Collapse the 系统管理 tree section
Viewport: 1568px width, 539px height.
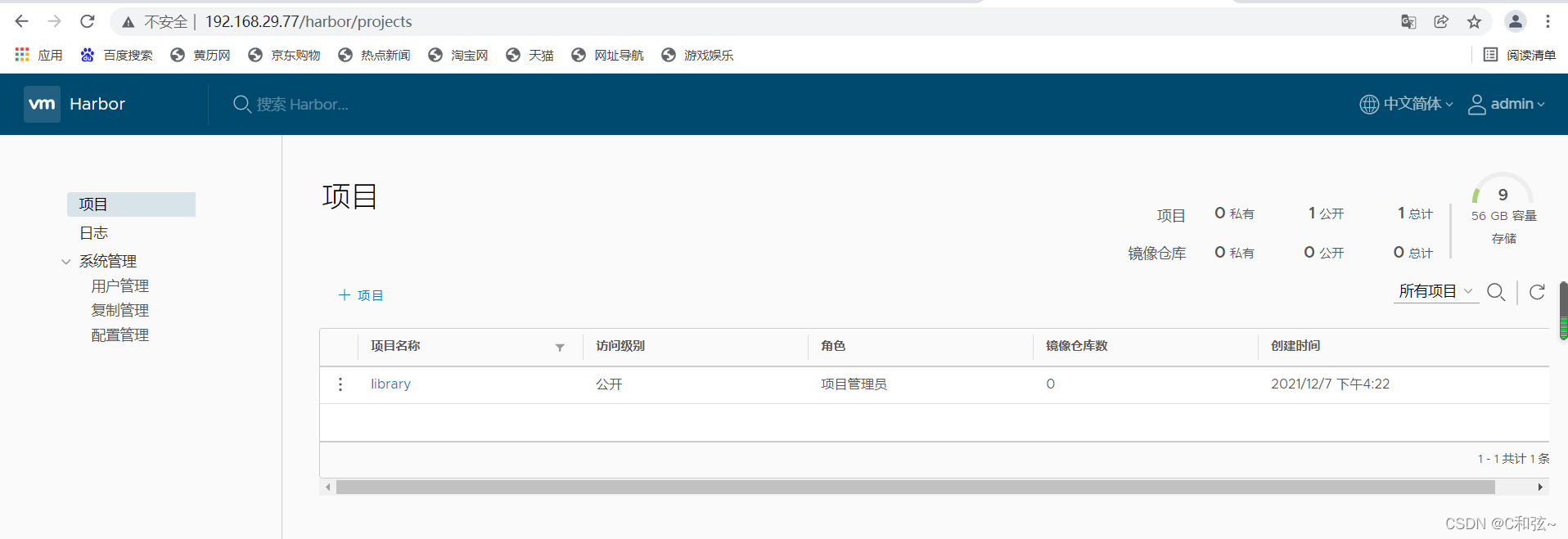[66, 262]
